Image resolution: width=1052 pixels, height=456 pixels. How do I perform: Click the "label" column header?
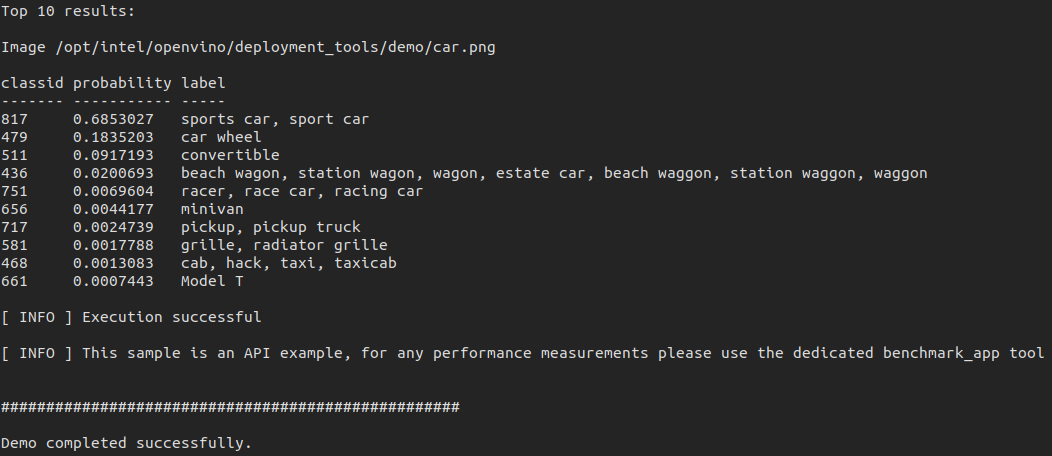[203, 83]
